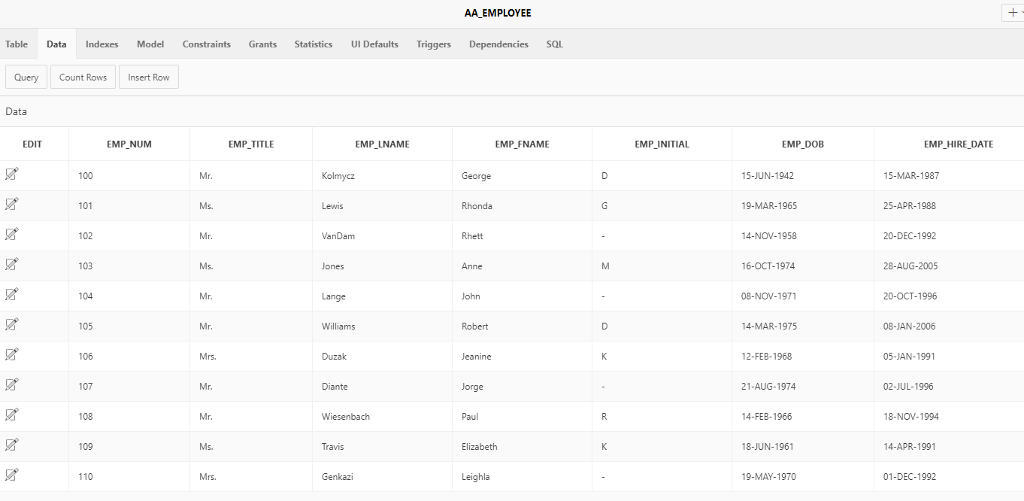
Task: Open the Constraints tab
Action: [206, 44]
